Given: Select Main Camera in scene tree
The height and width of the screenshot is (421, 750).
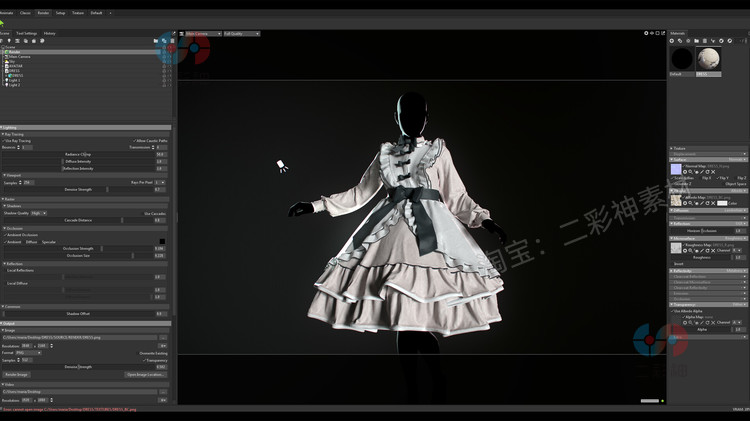Looking at the screenshot, I should point(20,56).
